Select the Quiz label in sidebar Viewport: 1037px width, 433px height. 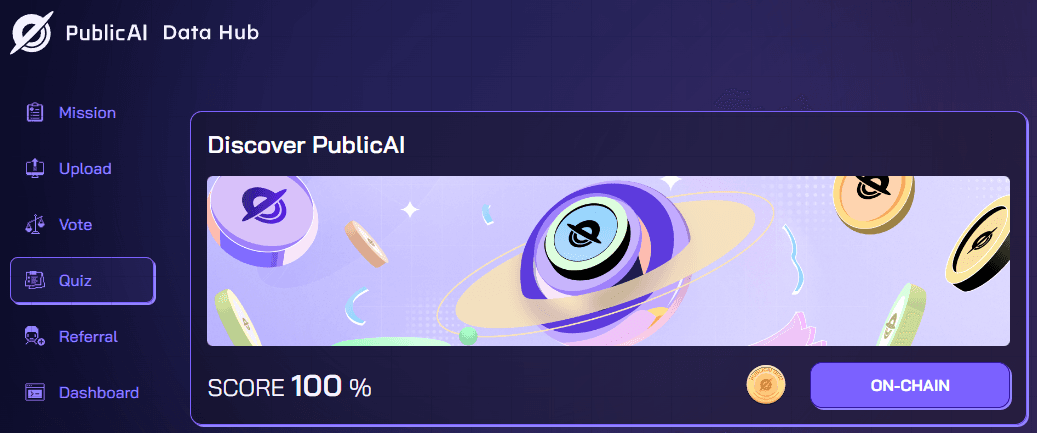(x=75, y=280)
